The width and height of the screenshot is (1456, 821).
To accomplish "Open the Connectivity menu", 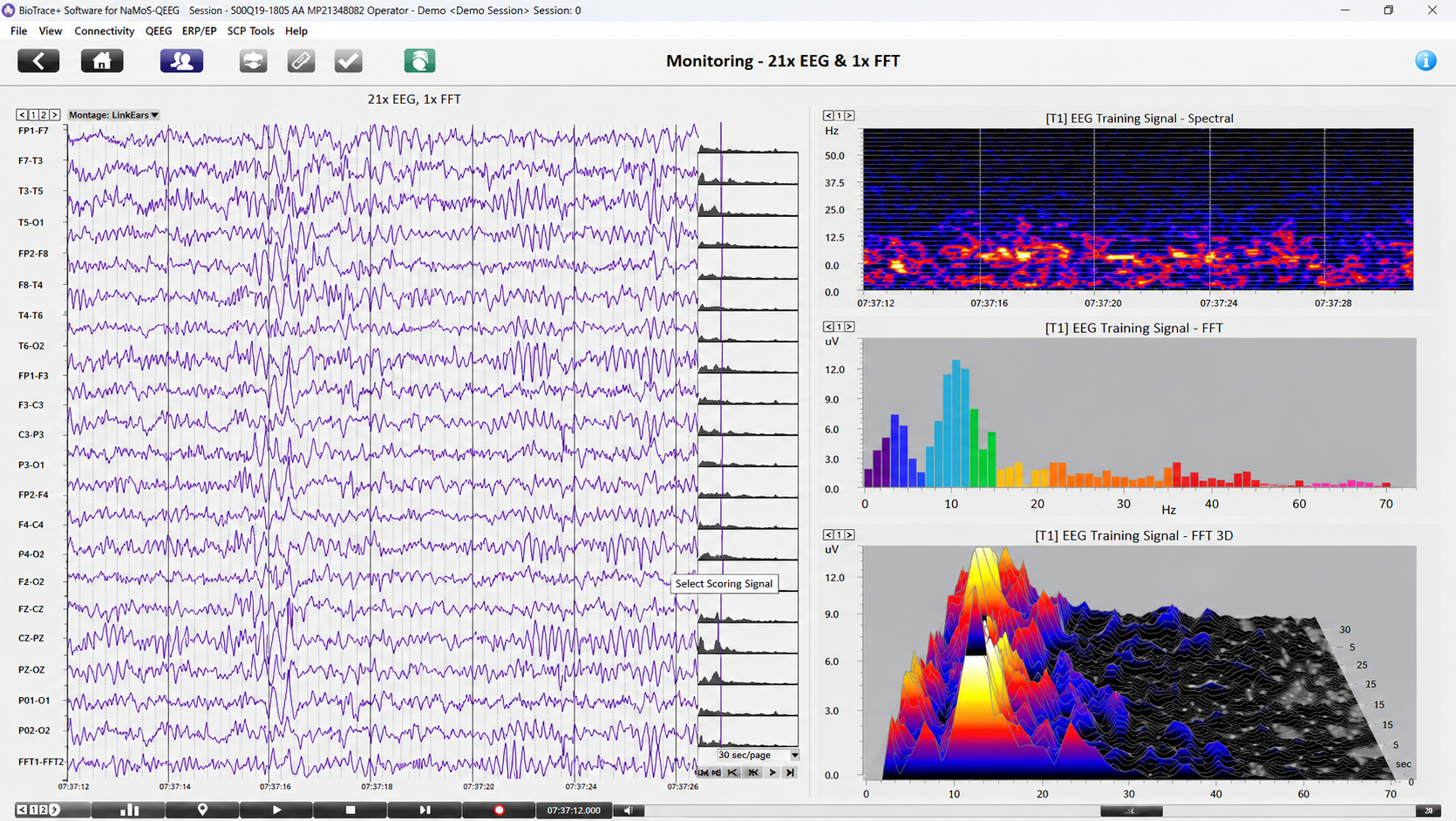I will point(104,31).
